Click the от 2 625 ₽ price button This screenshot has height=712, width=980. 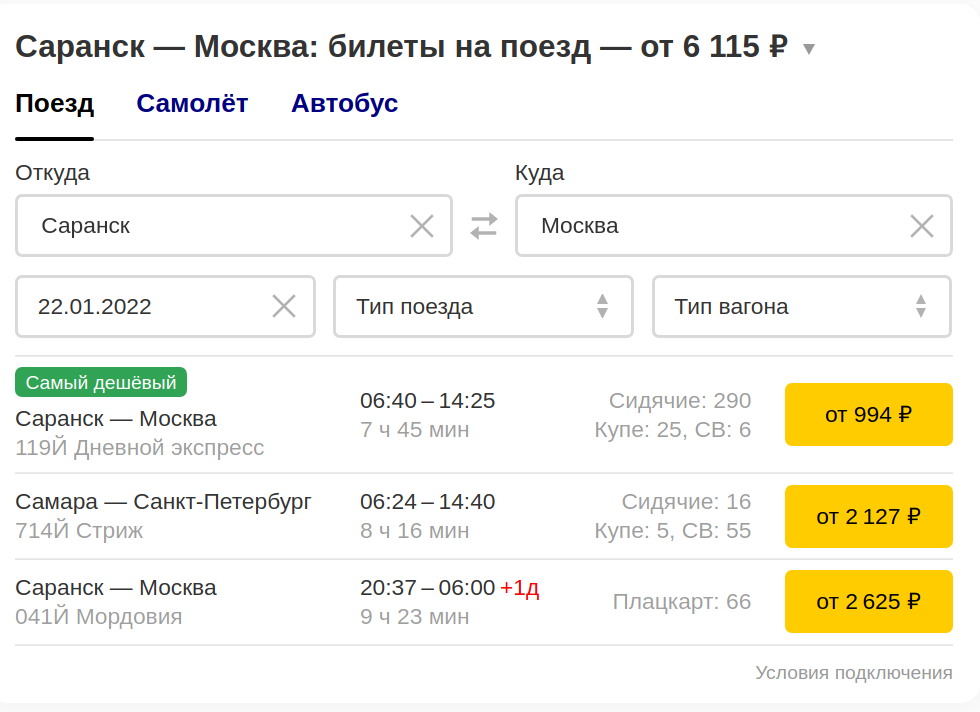point(868,601)
